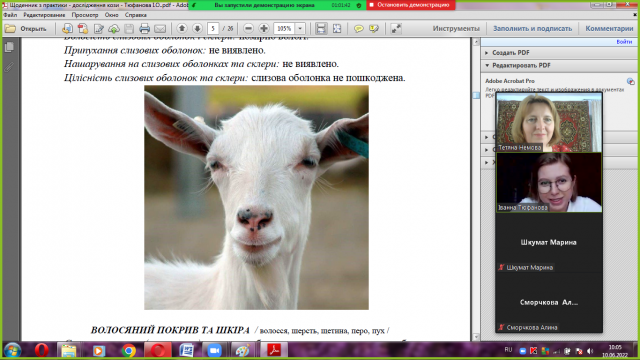Open attachments paperclip panel in left sidebar
640x360 pixels.
(x=9, y=67)
